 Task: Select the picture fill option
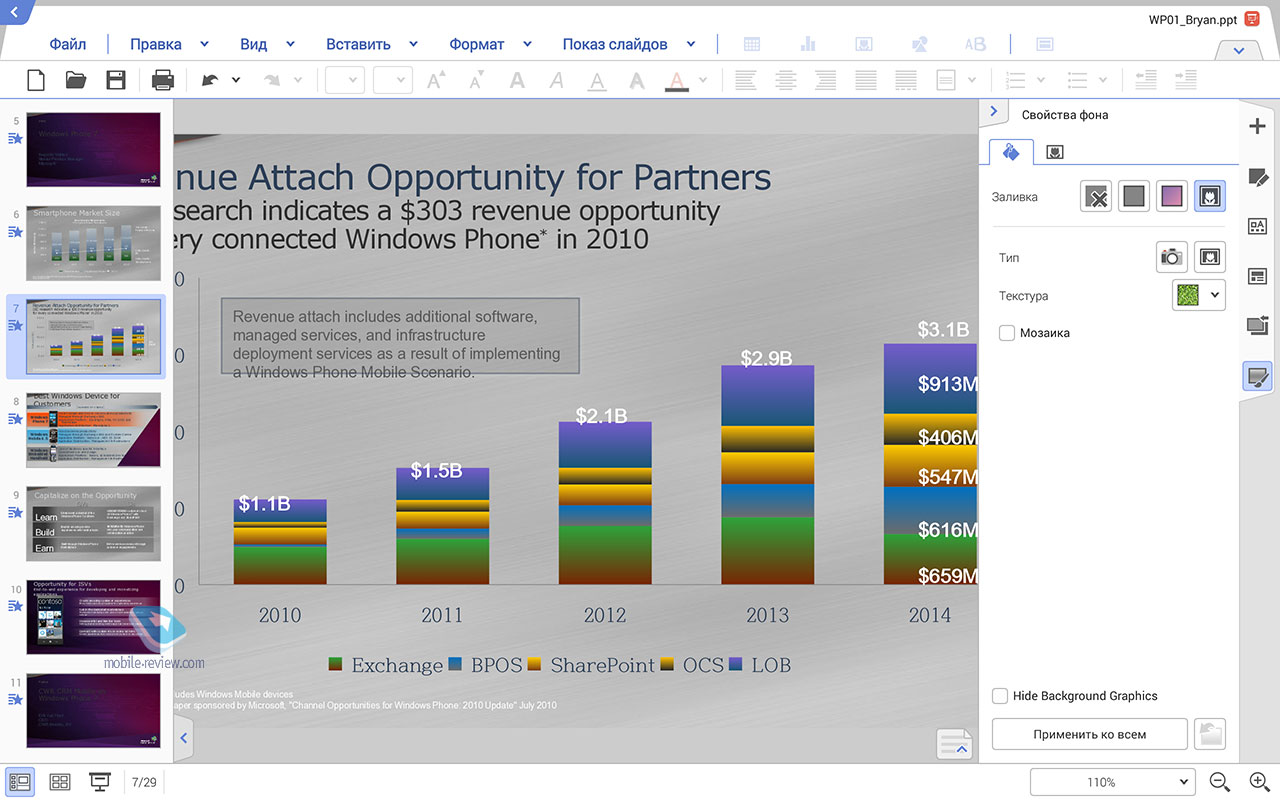[x=1210, y=196]
